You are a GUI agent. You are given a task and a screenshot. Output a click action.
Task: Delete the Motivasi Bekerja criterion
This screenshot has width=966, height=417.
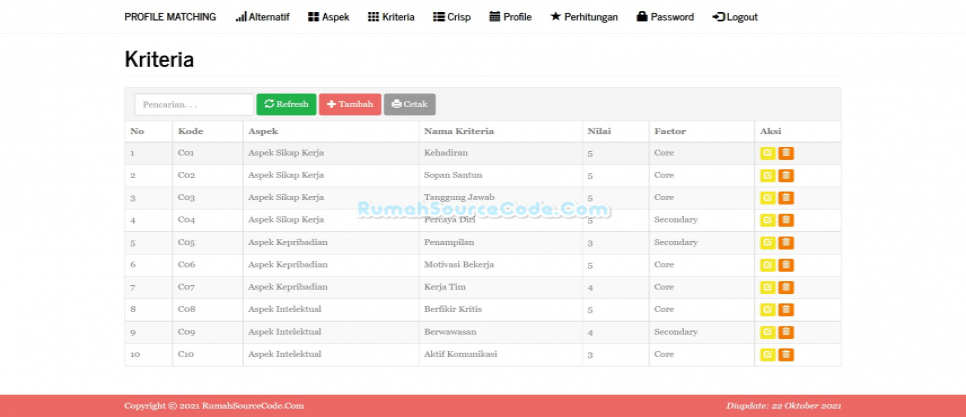786,265
